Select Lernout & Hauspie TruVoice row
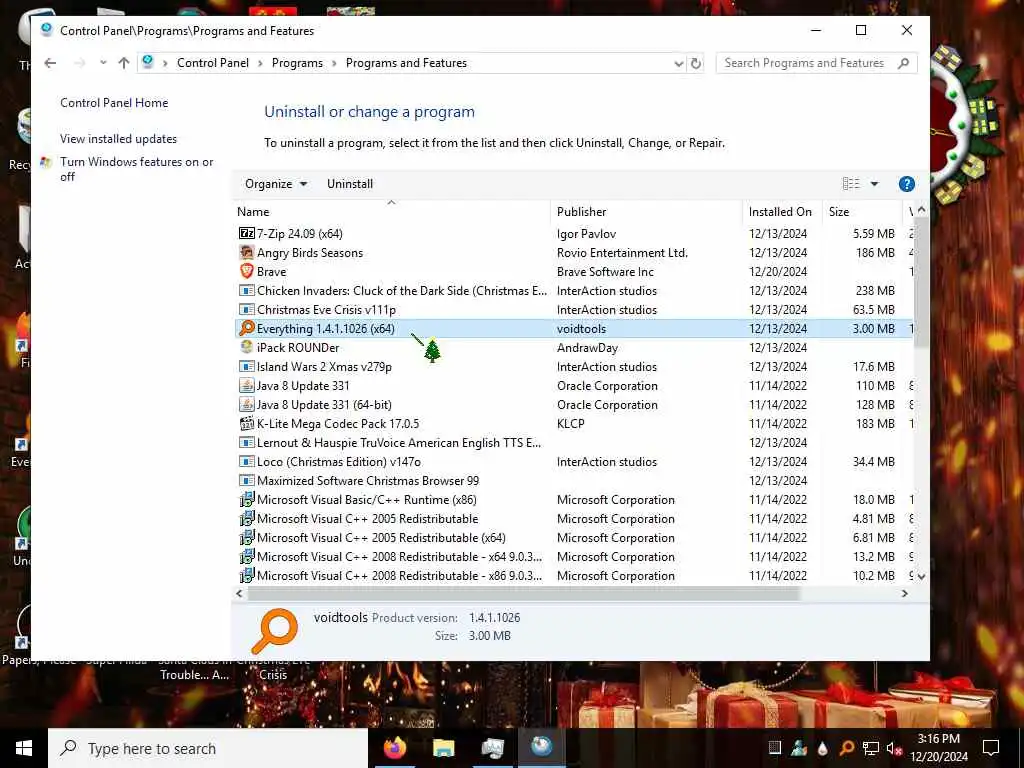The height and width of the screenshot is (768, 1024). (x=573, y=443)
